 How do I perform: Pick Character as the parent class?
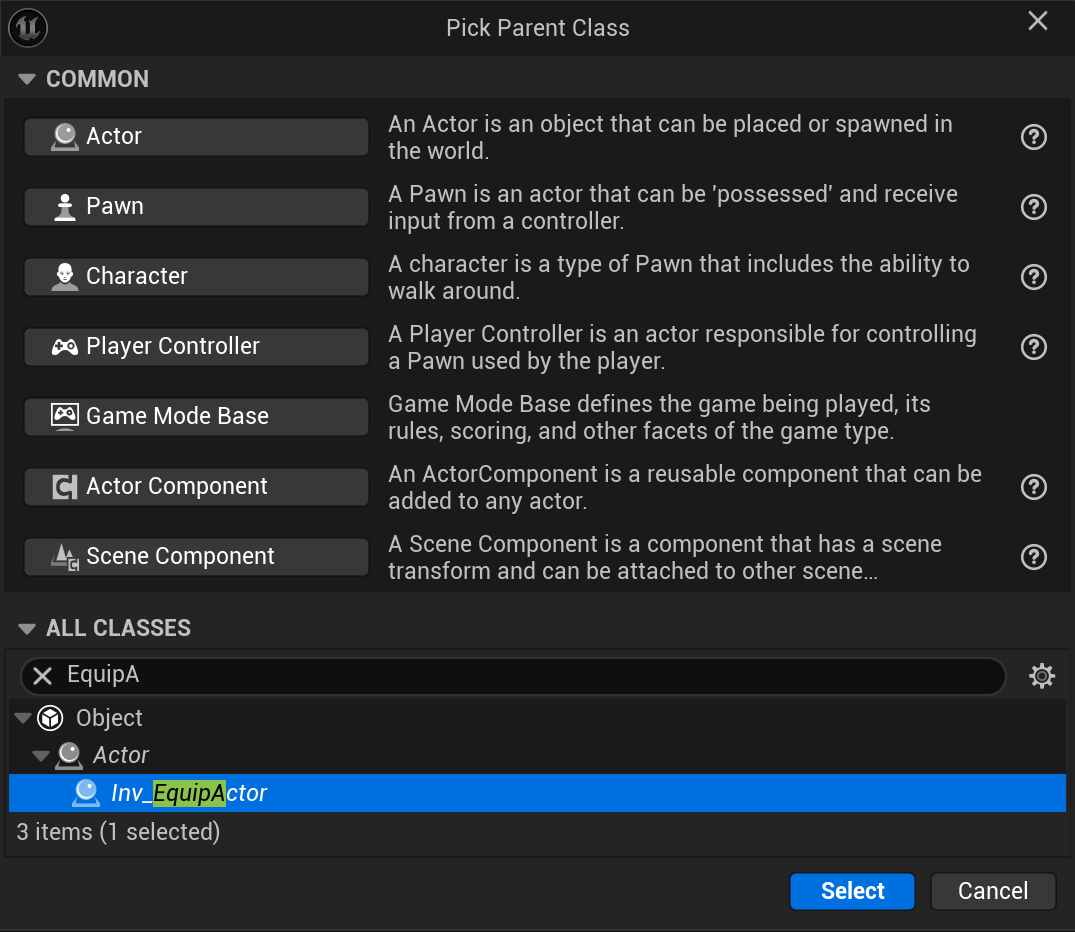tap(196, 276)
